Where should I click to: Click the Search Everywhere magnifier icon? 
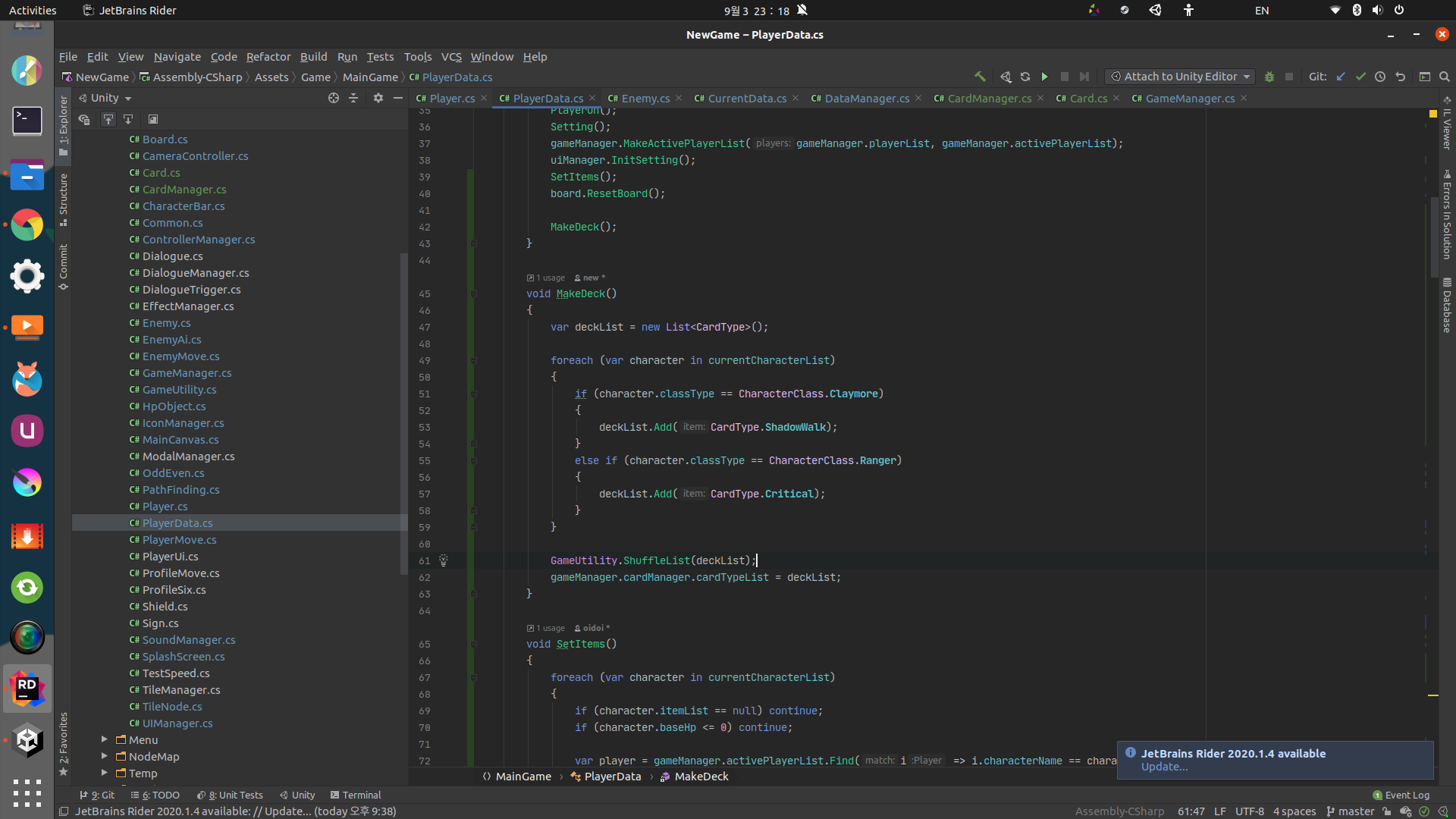click(x=1445, y=77)
